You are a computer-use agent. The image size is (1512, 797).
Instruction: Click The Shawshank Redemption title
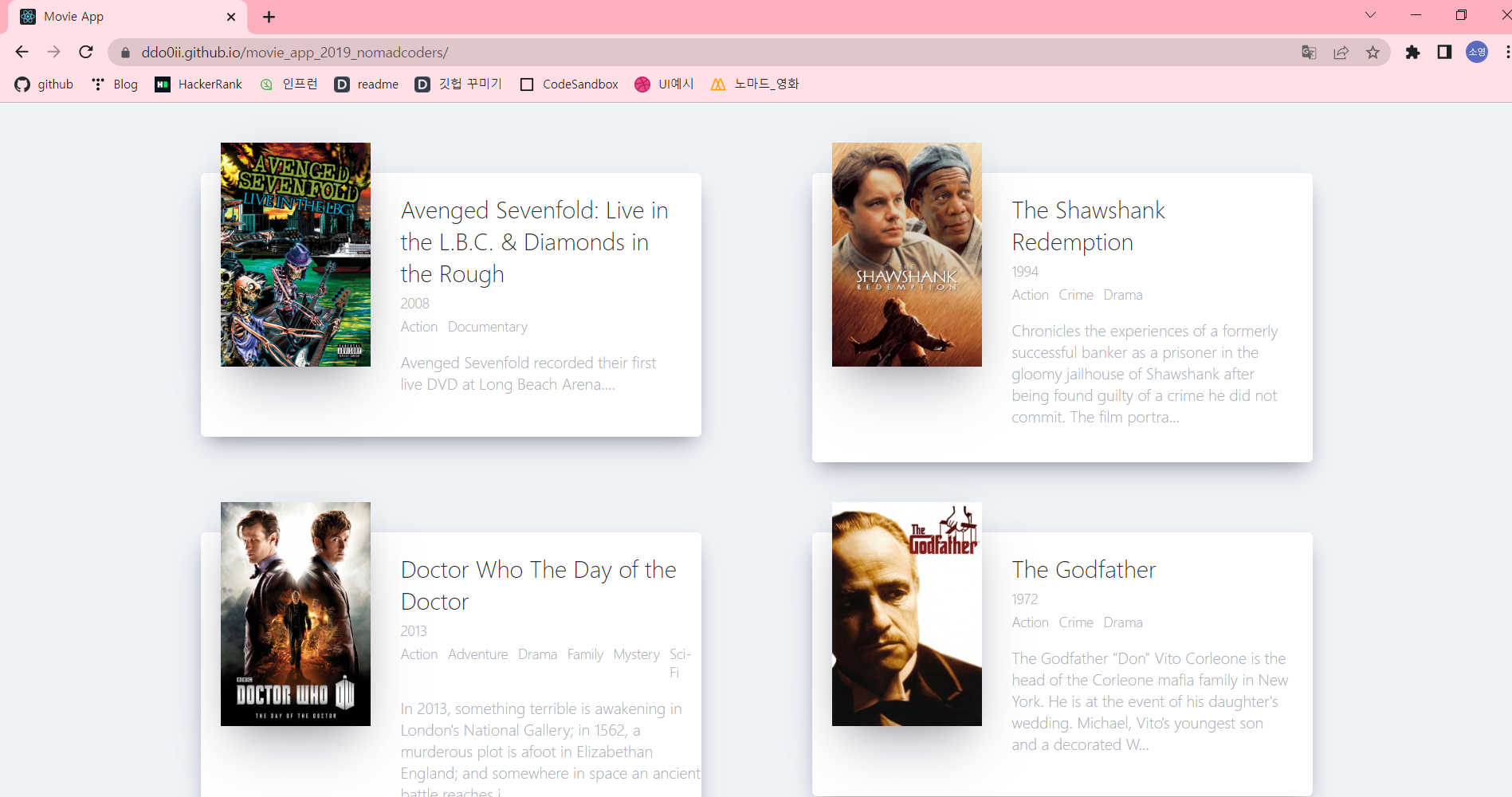(x=1088, y=226)
